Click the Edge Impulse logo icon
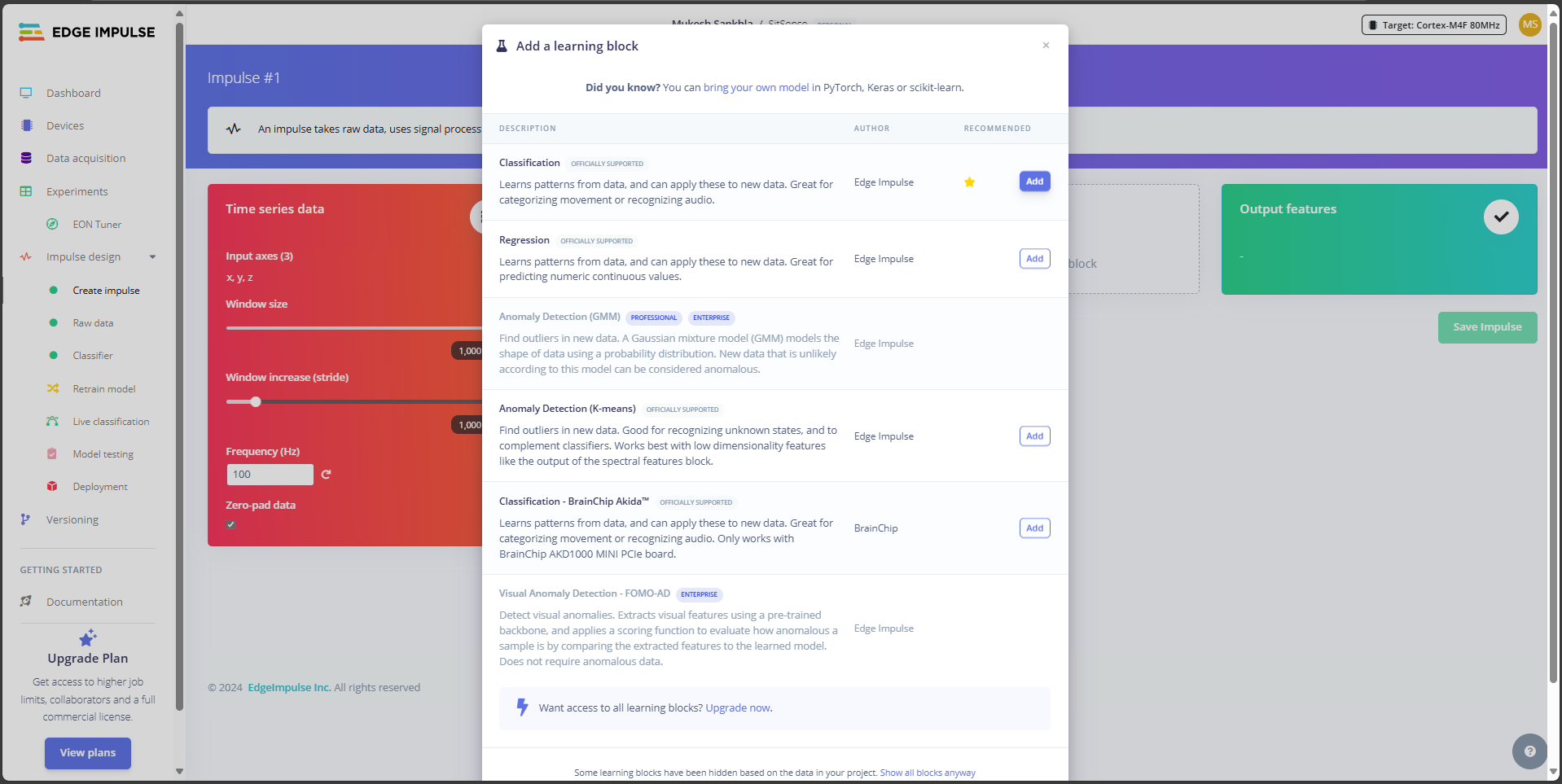 point(31,32)
